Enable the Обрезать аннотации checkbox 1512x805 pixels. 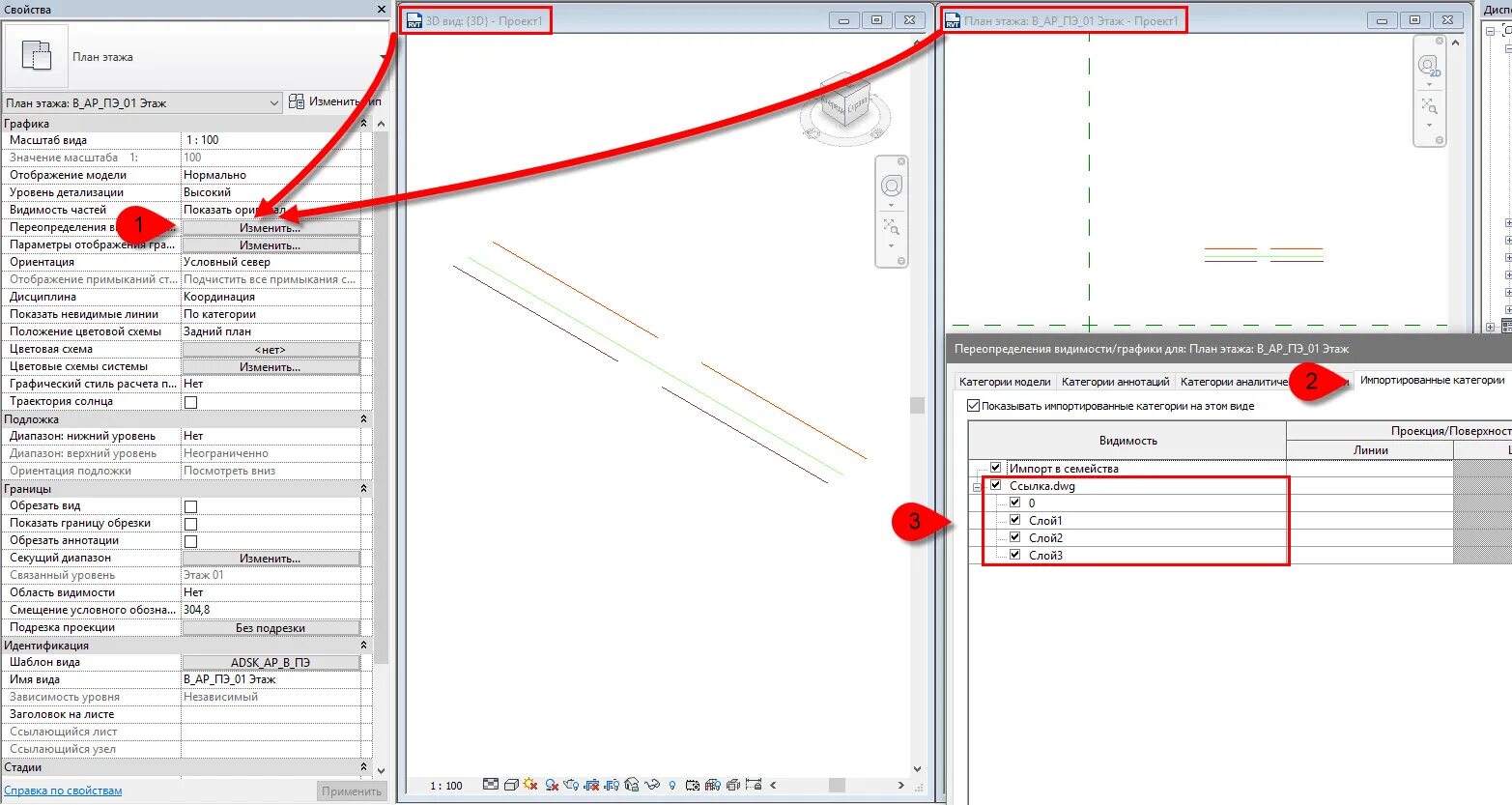190,541
